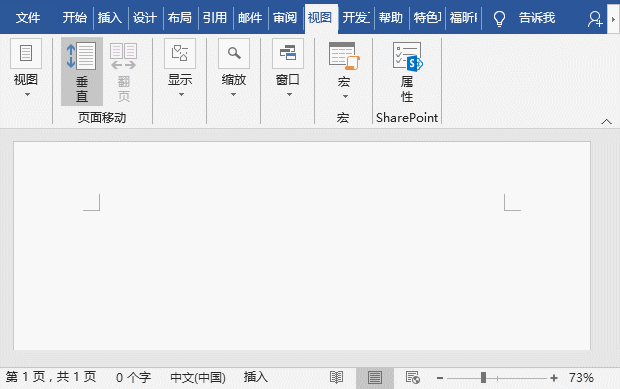The width and height of the screenshot is (620, 389).
Task: Click inside the blank document page
Action: (x=302, y=245)
